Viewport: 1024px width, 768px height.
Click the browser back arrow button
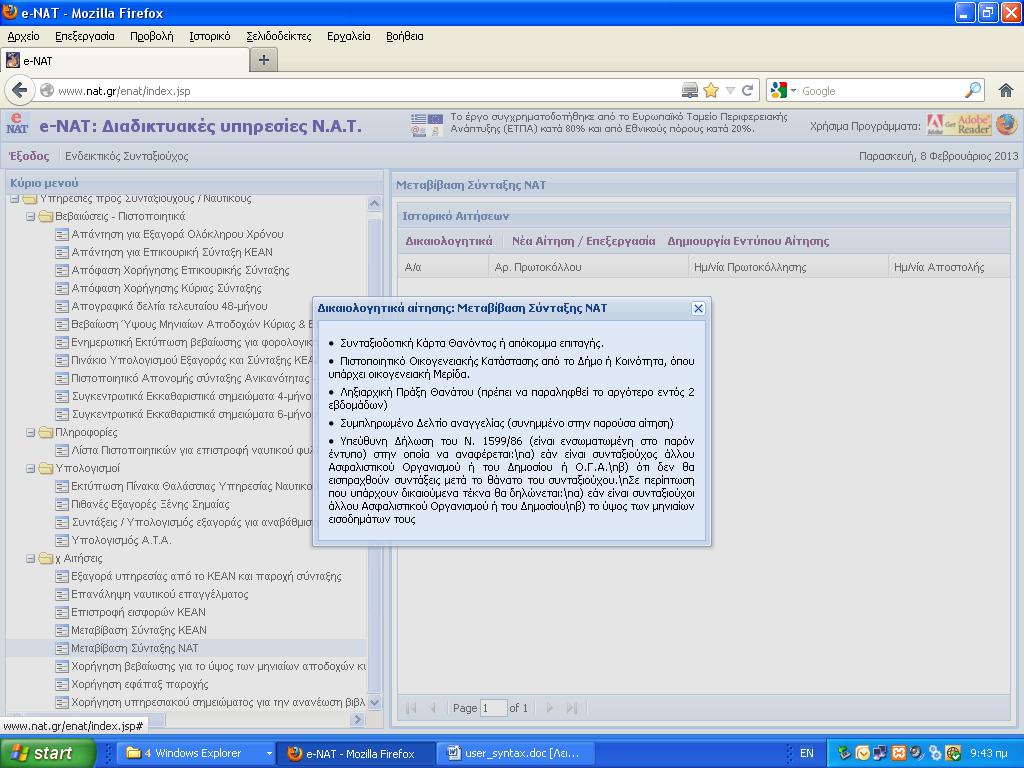[20, 90]
